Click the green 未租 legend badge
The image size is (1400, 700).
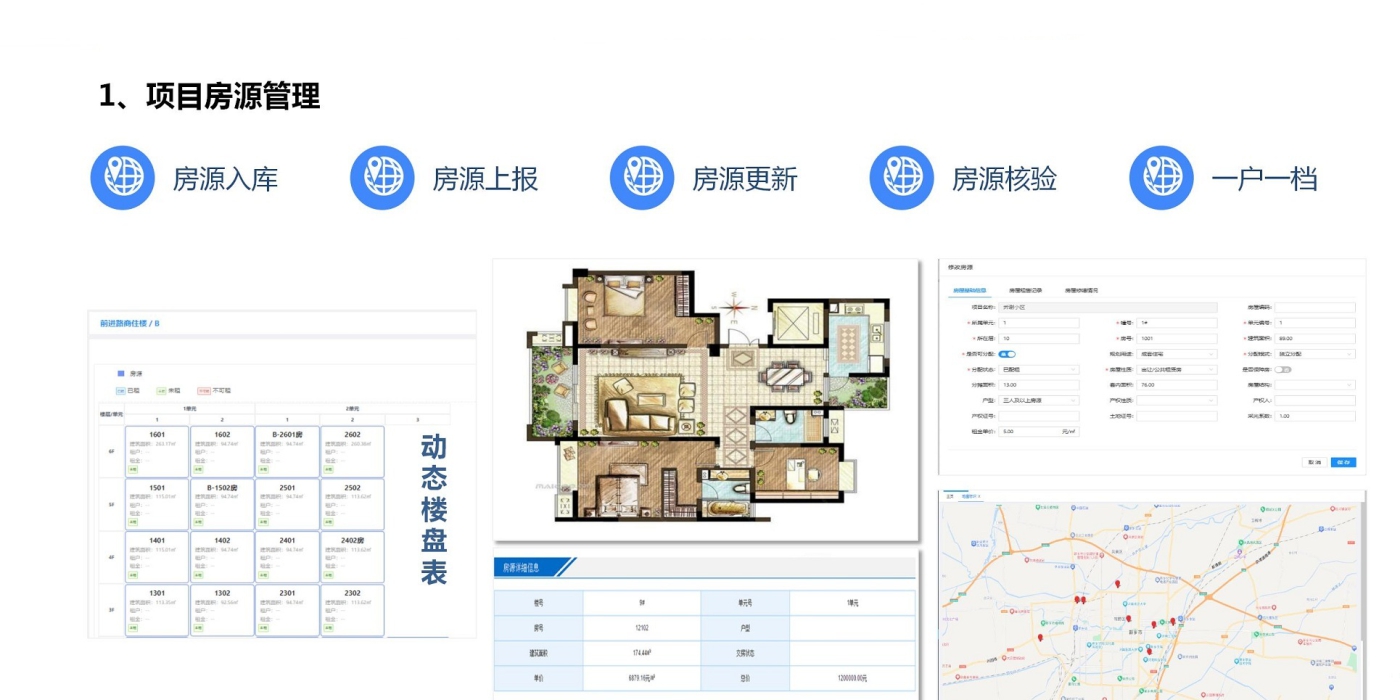tap(160, 390)
